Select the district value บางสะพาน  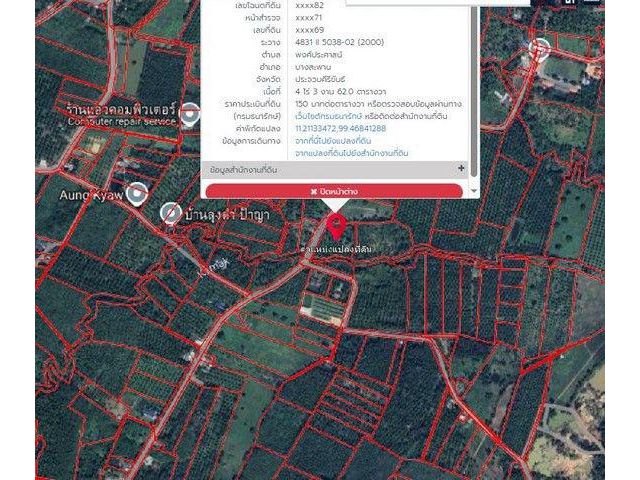pyautogui.click(x=313, y=67)
